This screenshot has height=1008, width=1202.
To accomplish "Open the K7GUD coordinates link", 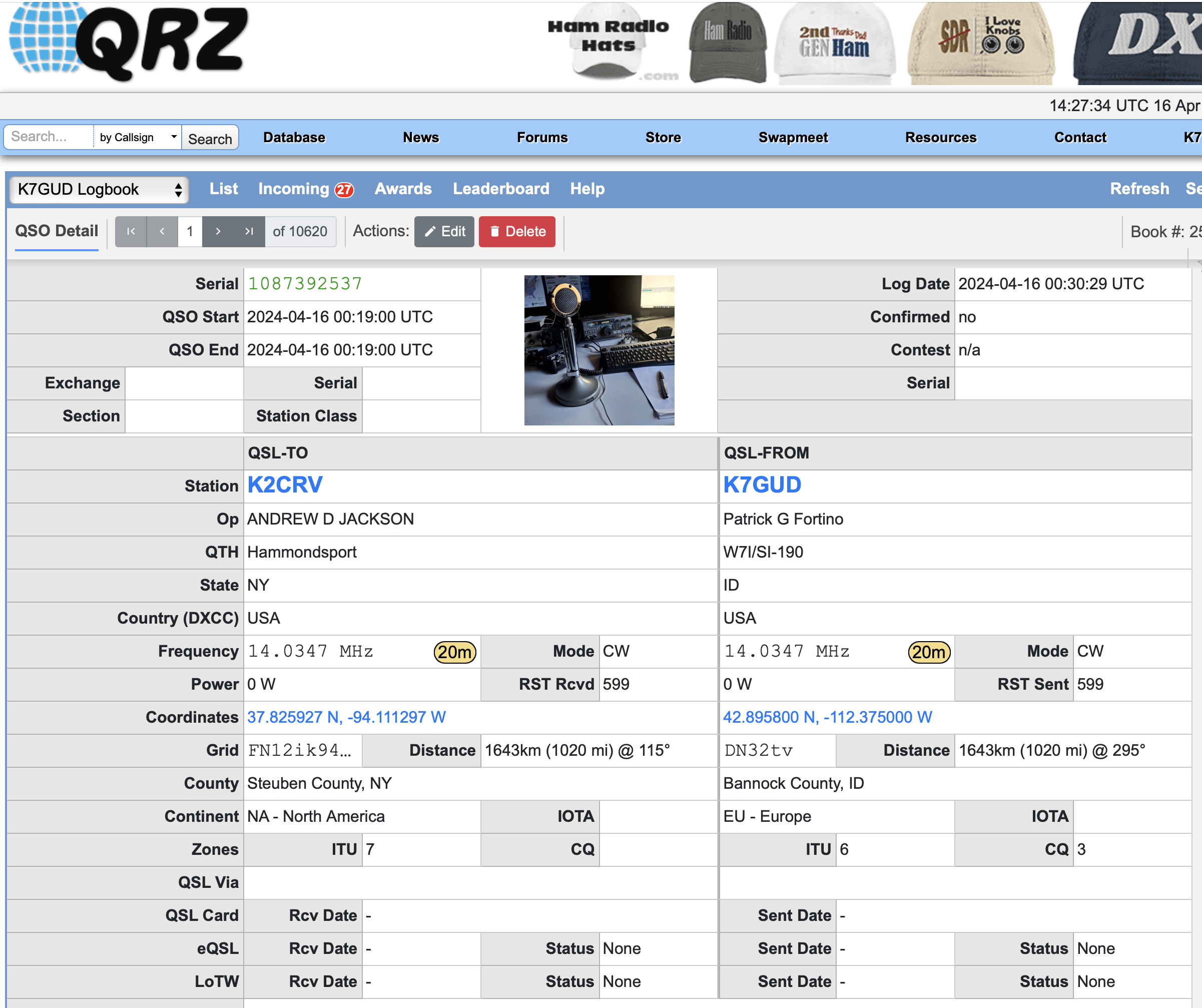I will click(827, 717).
